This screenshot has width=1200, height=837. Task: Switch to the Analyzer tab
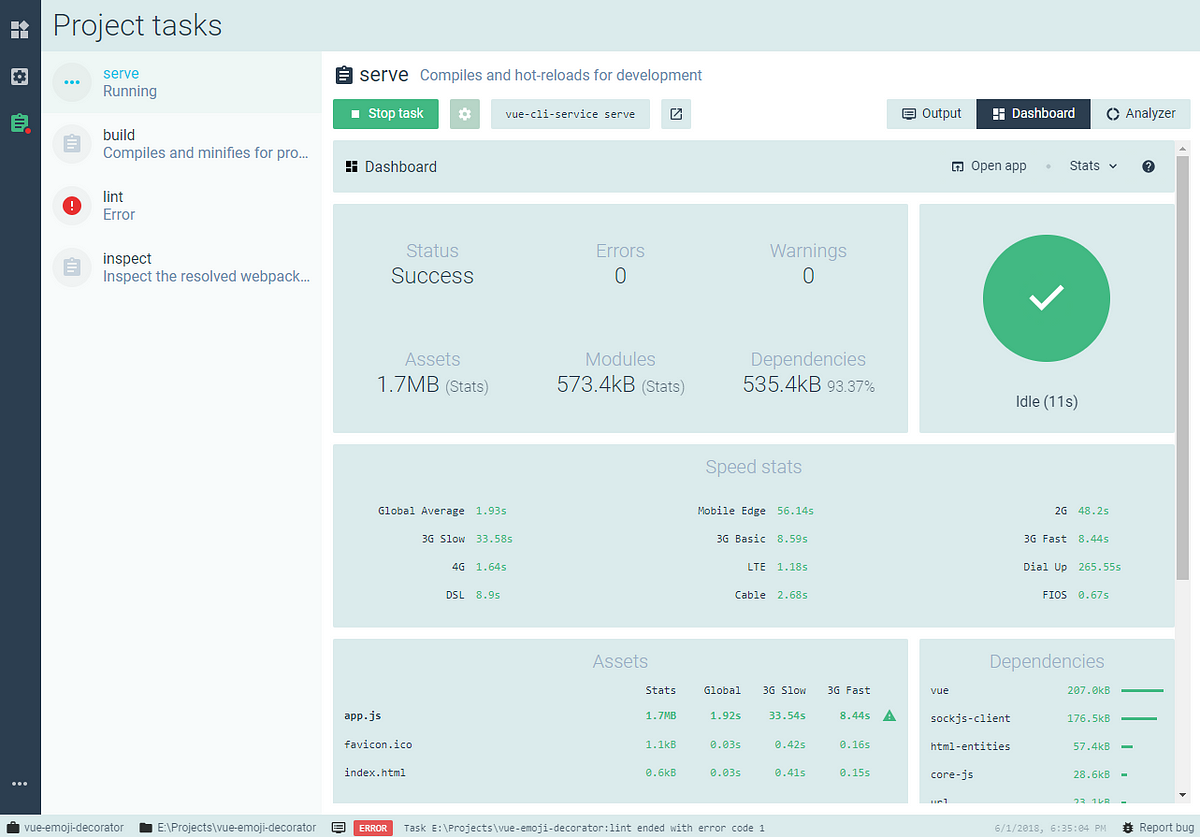(1141, 114)
